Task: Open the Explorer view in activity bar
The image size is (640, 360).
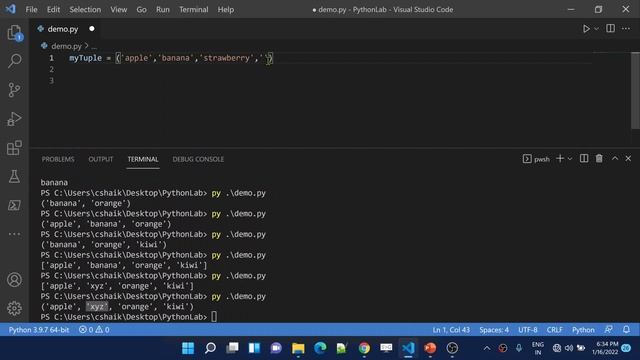Action: 14,33
